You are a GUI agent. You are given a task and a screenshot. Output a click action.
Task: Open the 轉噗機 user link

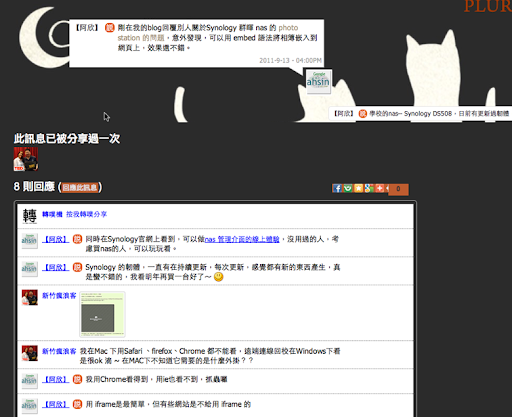tap(52, 214)
